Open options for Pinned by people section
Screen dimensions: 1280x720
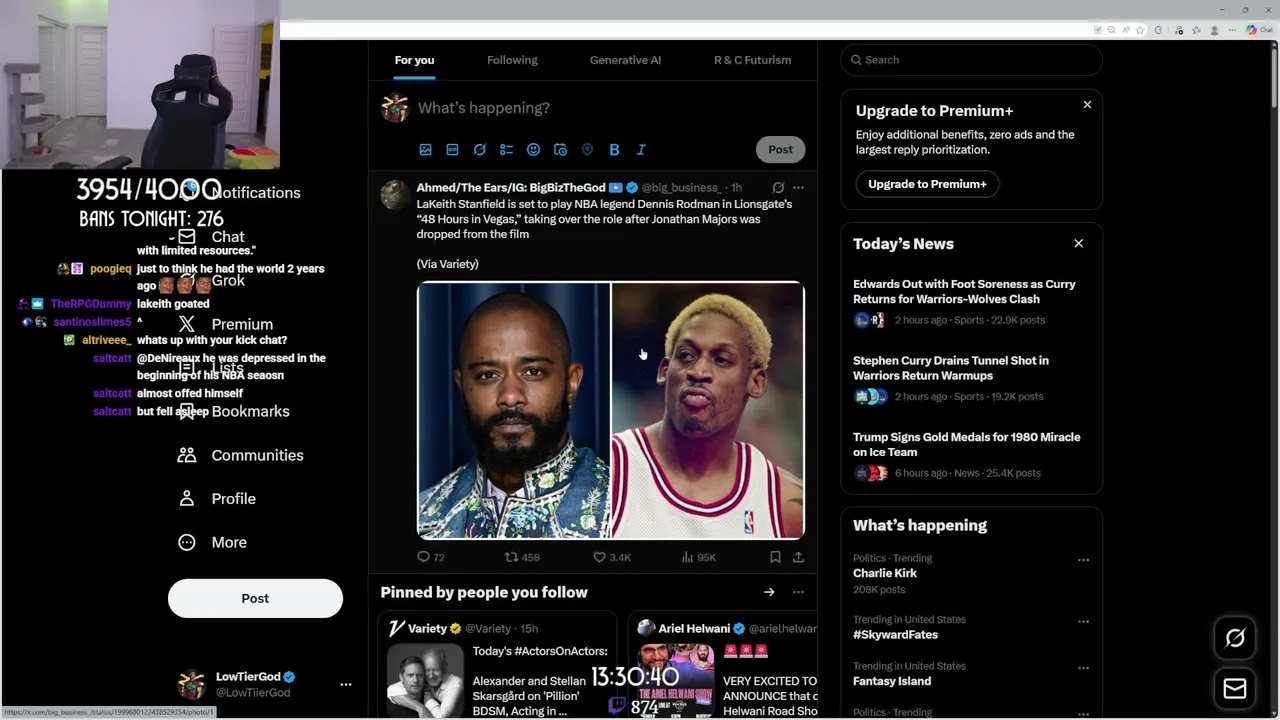(798, 592)
